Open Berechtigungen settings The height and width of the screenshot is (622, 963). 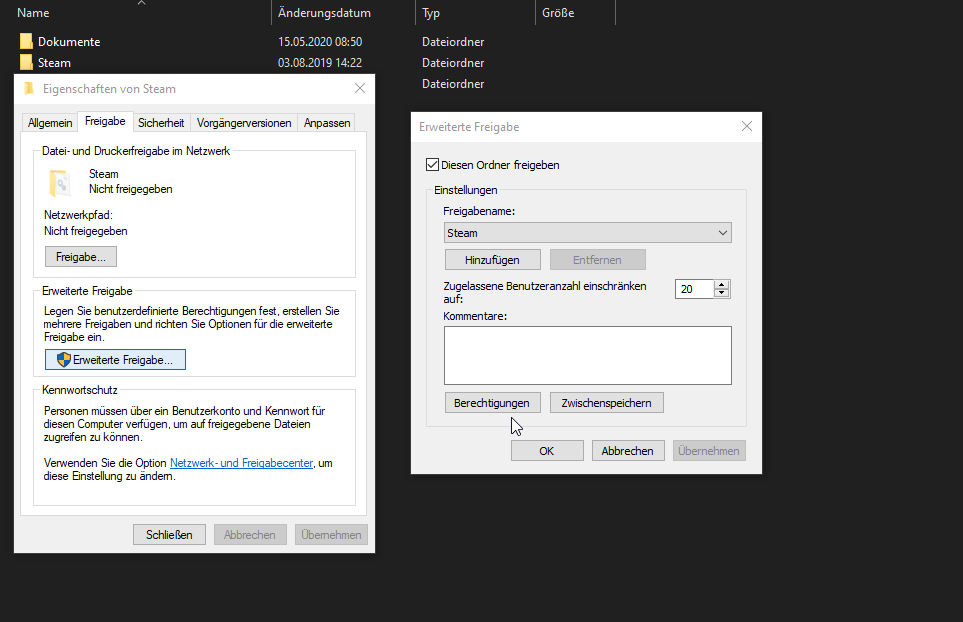pos(493,403)
